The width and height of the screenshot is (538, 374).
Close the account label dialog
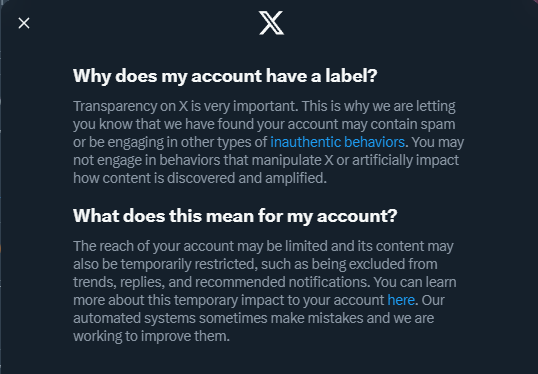(x=24, y=23)
